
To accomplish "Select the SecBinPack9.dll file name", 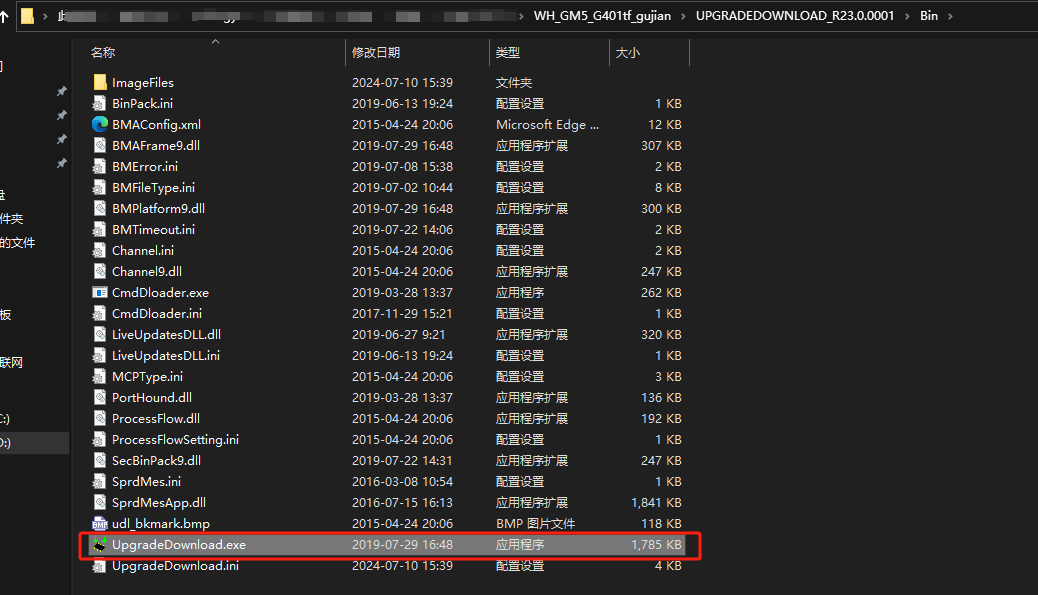I will (x=156, y=461).
